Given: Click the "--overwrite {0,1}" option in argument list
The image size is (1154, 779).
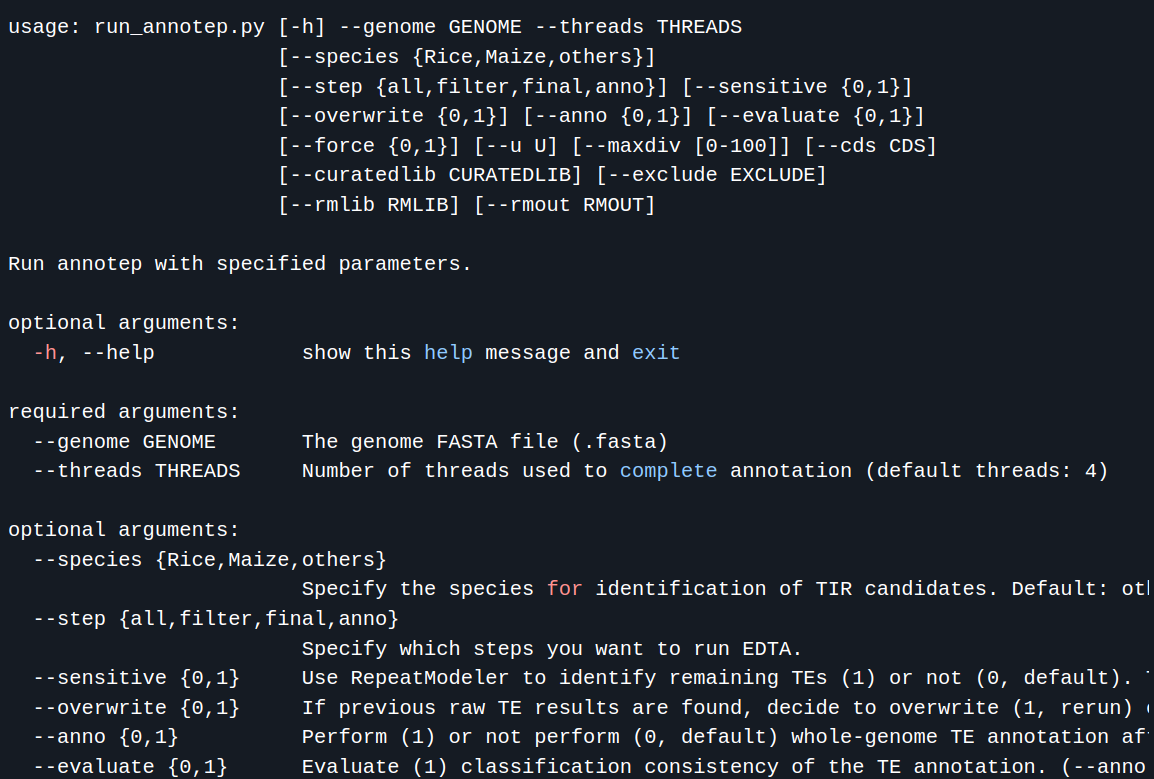Looking at the screenshot, I should coord(137,708).
